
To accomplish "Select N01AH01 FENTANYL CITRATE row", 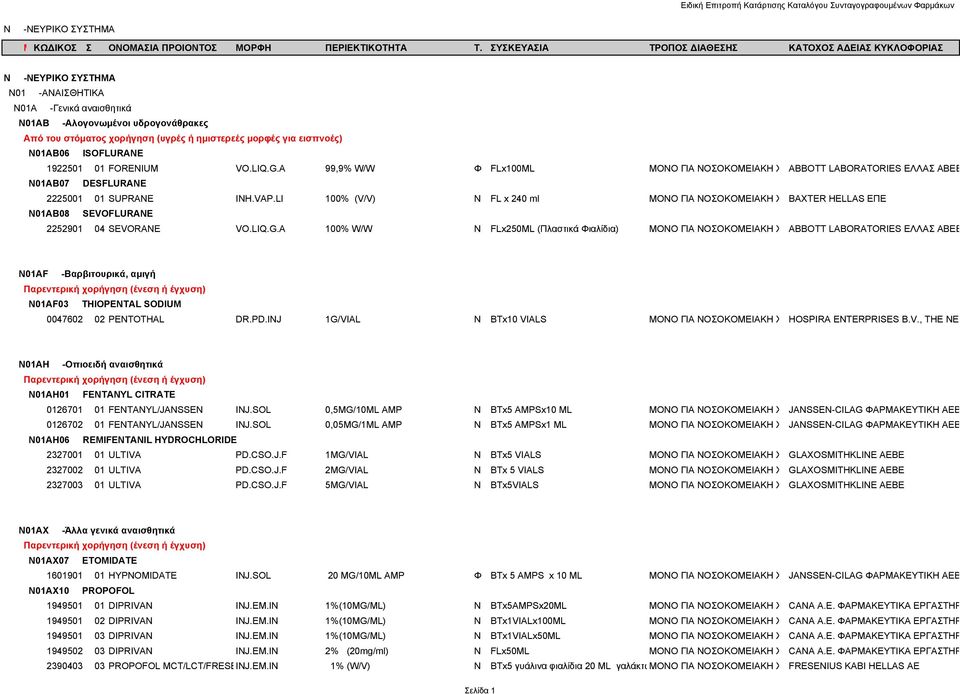I will point(102,395).
